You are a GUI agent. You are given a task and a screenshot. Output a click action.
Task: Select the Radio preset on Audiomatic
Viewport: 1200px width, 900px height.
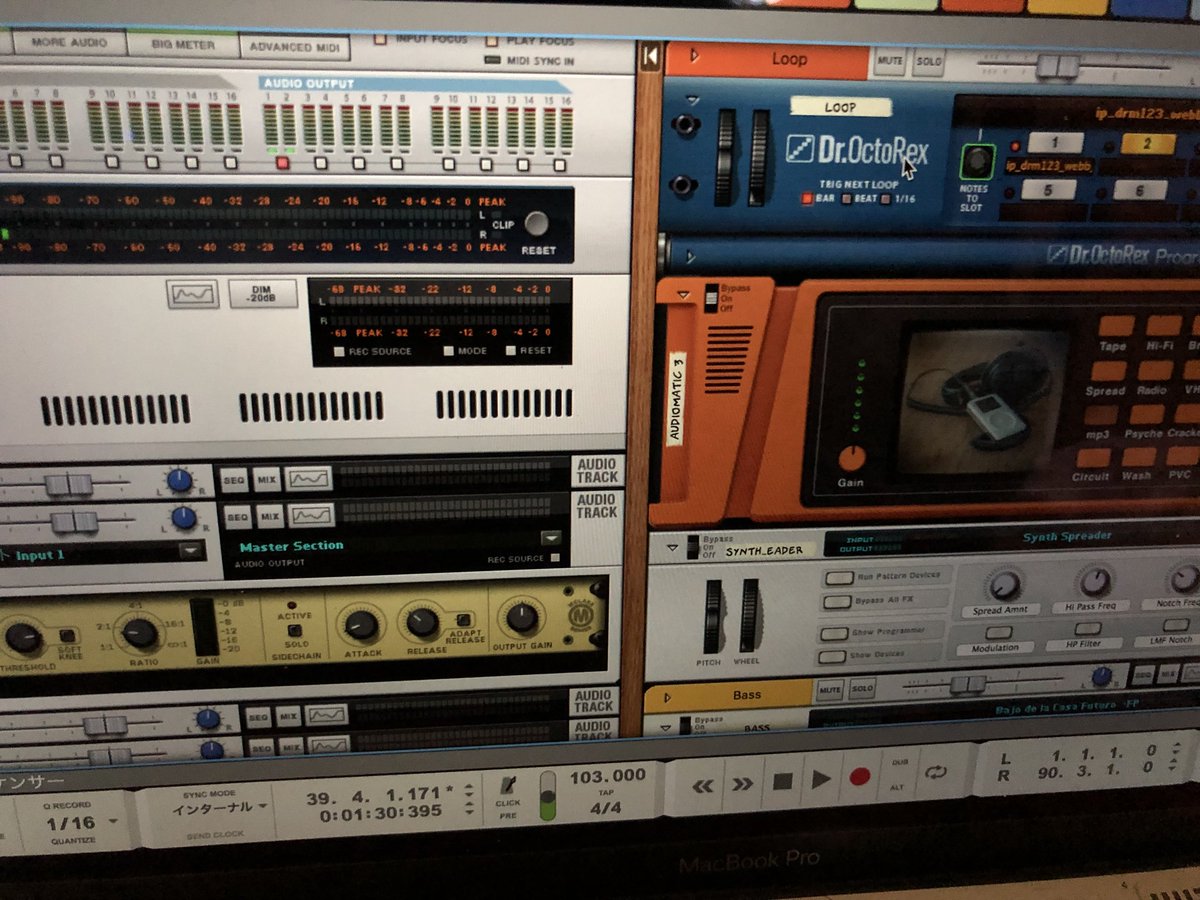tap(1155, 371)
